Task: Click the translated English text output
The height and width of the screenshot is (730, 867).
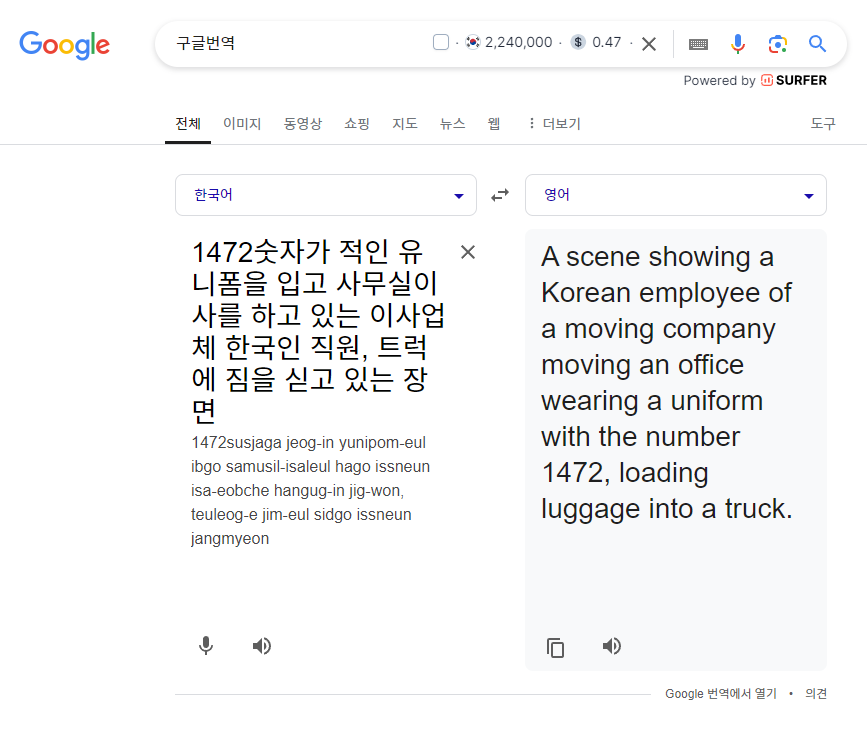Action: point(667,383)
